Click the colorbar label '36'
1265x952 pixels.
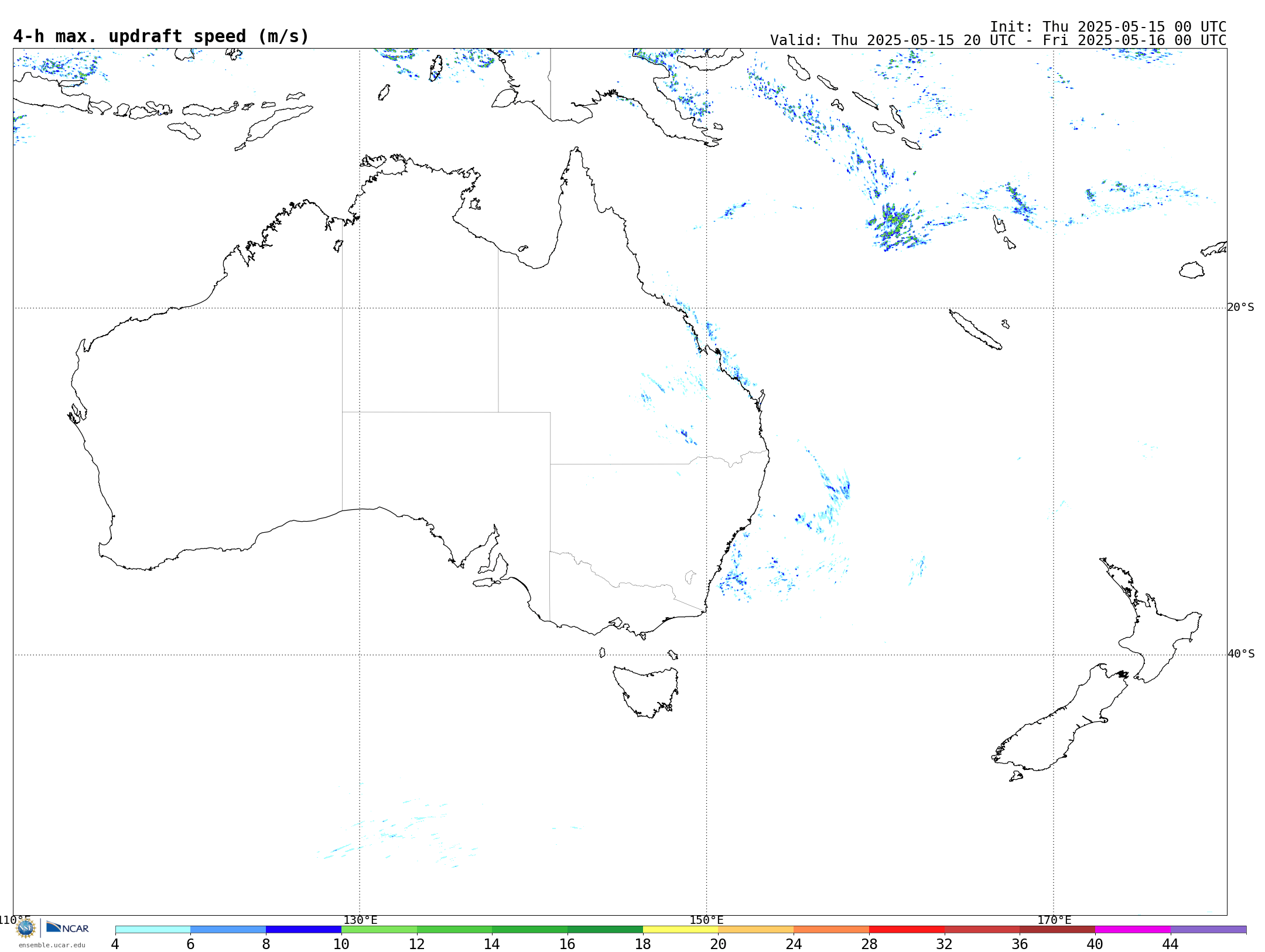[1020, 944]
